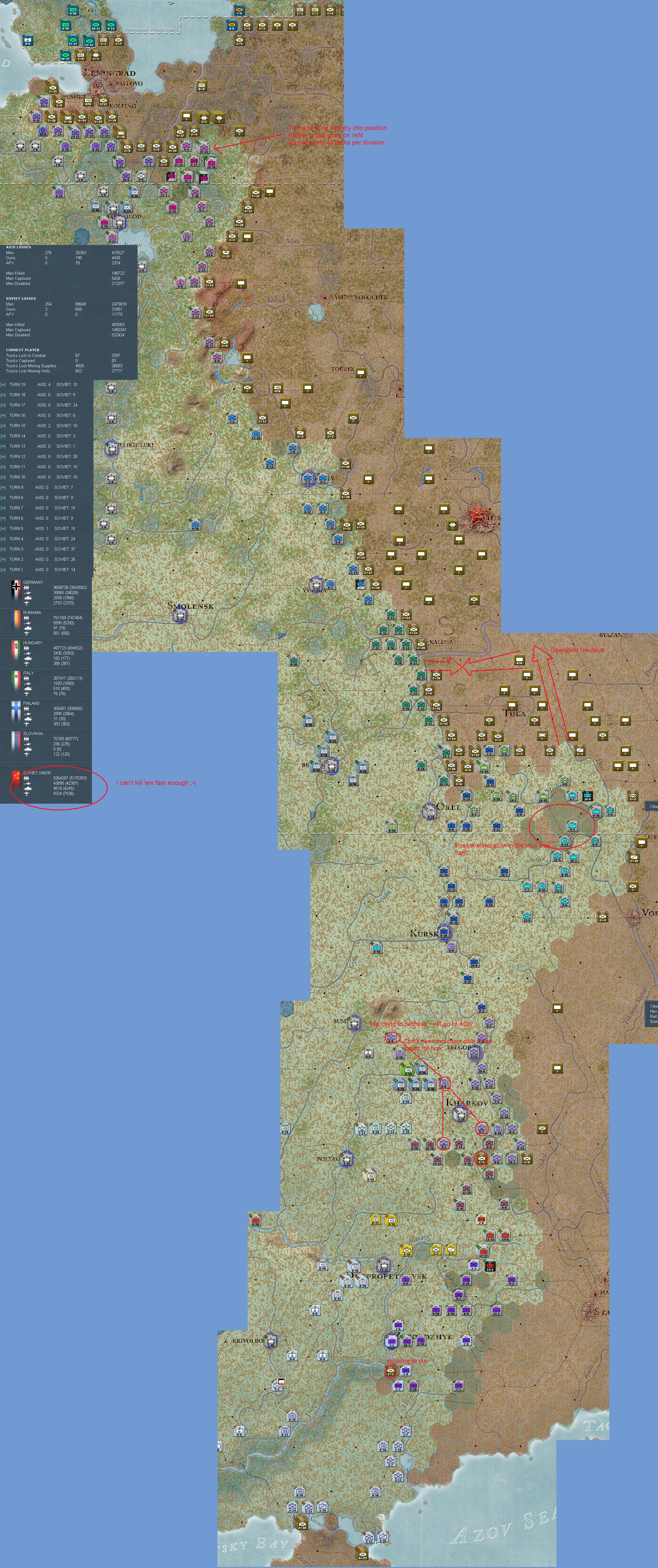Viewport: 658px width, 1568px height.
Task: Expand the TURN 6 losses row
Action: tap(3, 518)
